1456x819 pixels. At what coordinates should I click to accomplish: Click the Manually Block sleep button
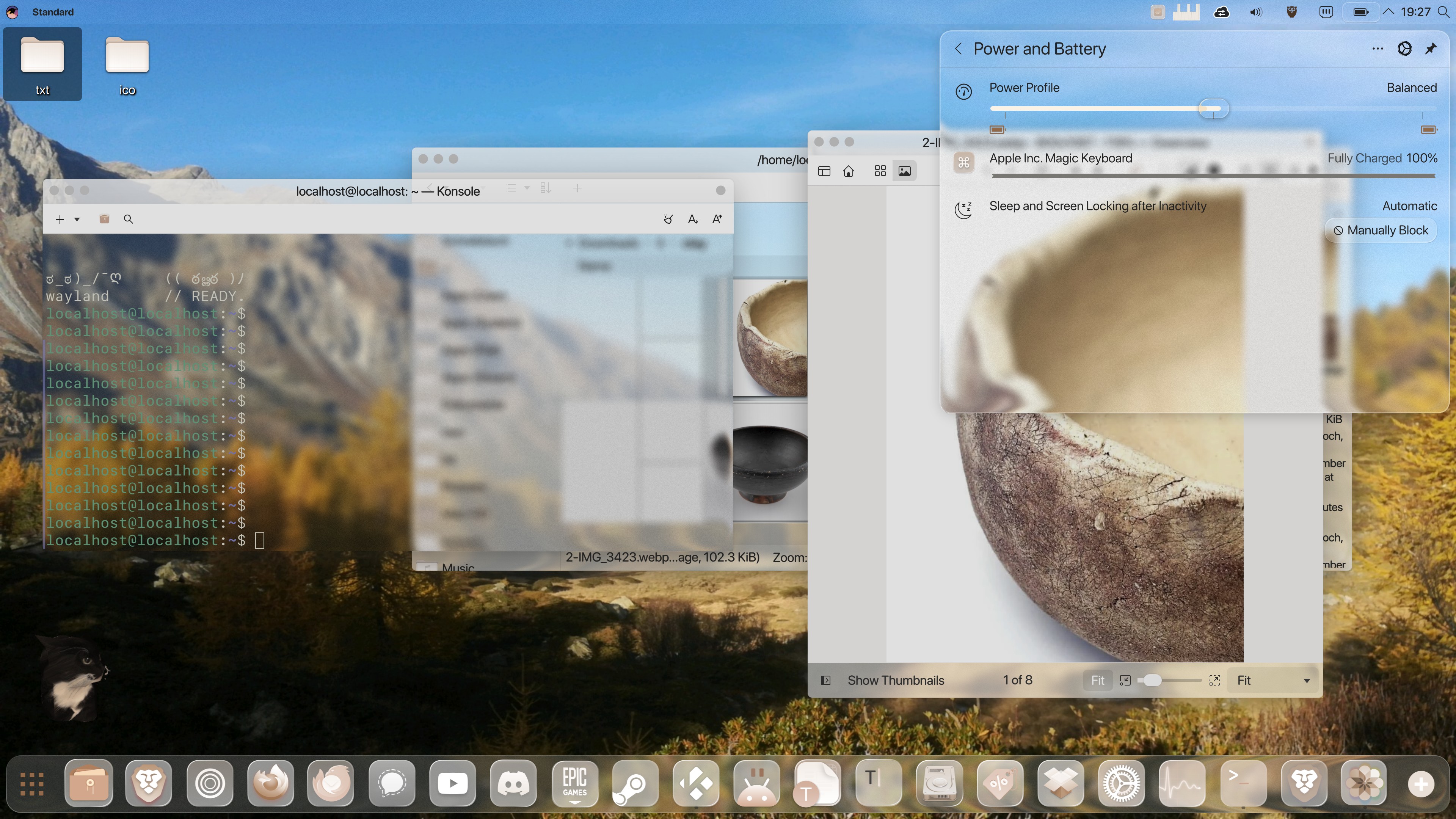click(1381, 231)
